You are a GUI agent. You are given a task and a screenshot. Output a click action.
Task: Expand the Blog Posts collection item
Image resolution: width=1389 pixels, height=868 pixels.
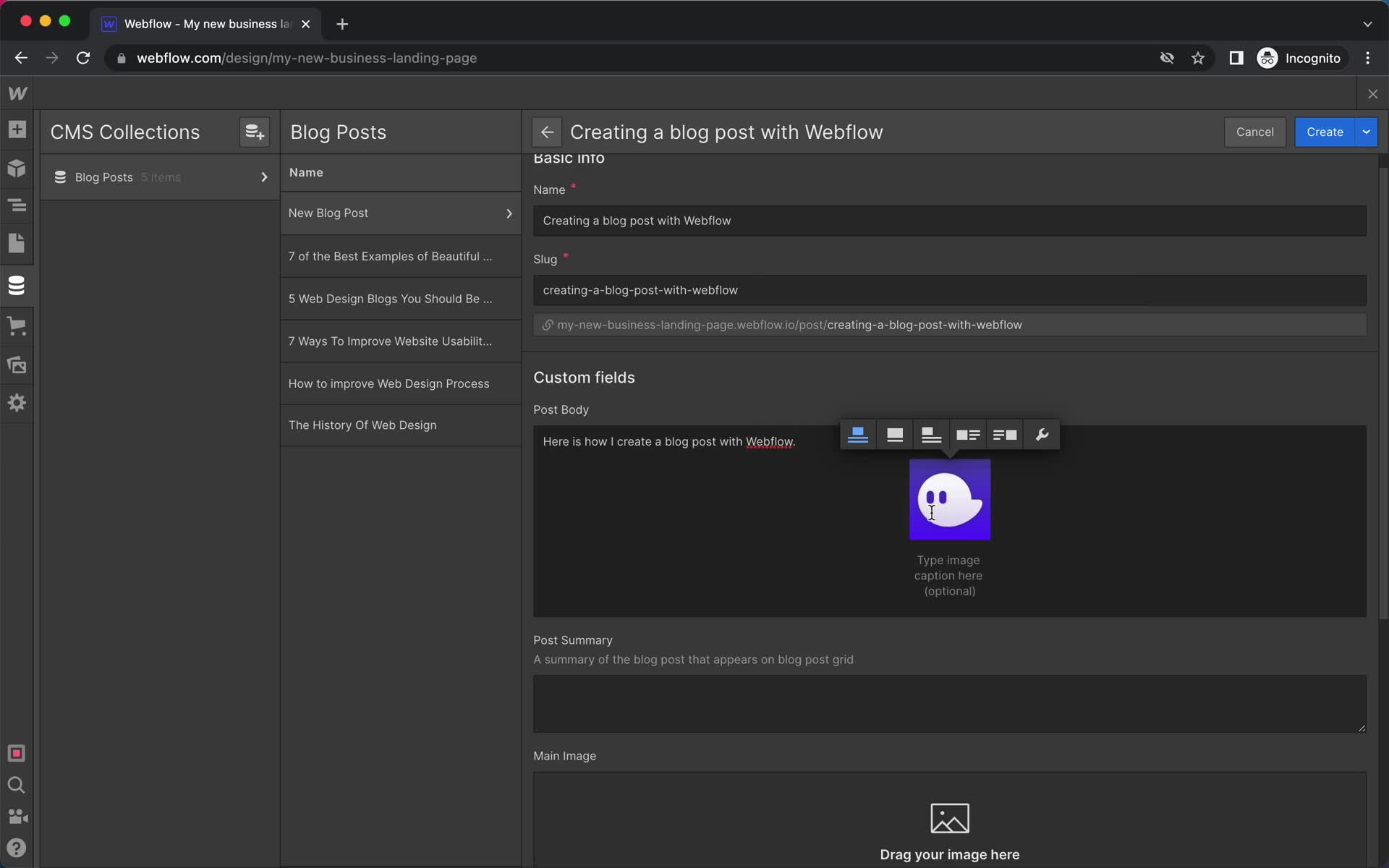point(264,177)
